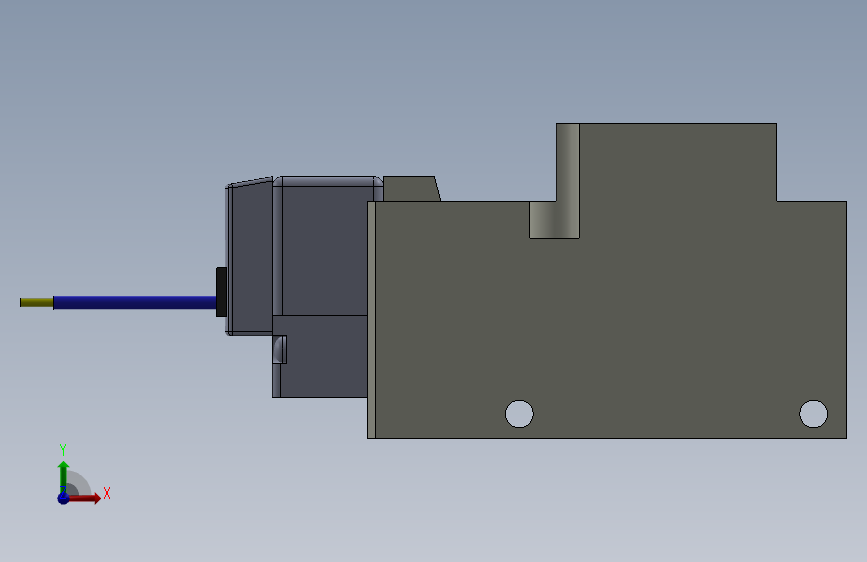Screen dimensions: 867x562
Task: Select the yellow wire tip at cable end
Action: click(36, 303)
